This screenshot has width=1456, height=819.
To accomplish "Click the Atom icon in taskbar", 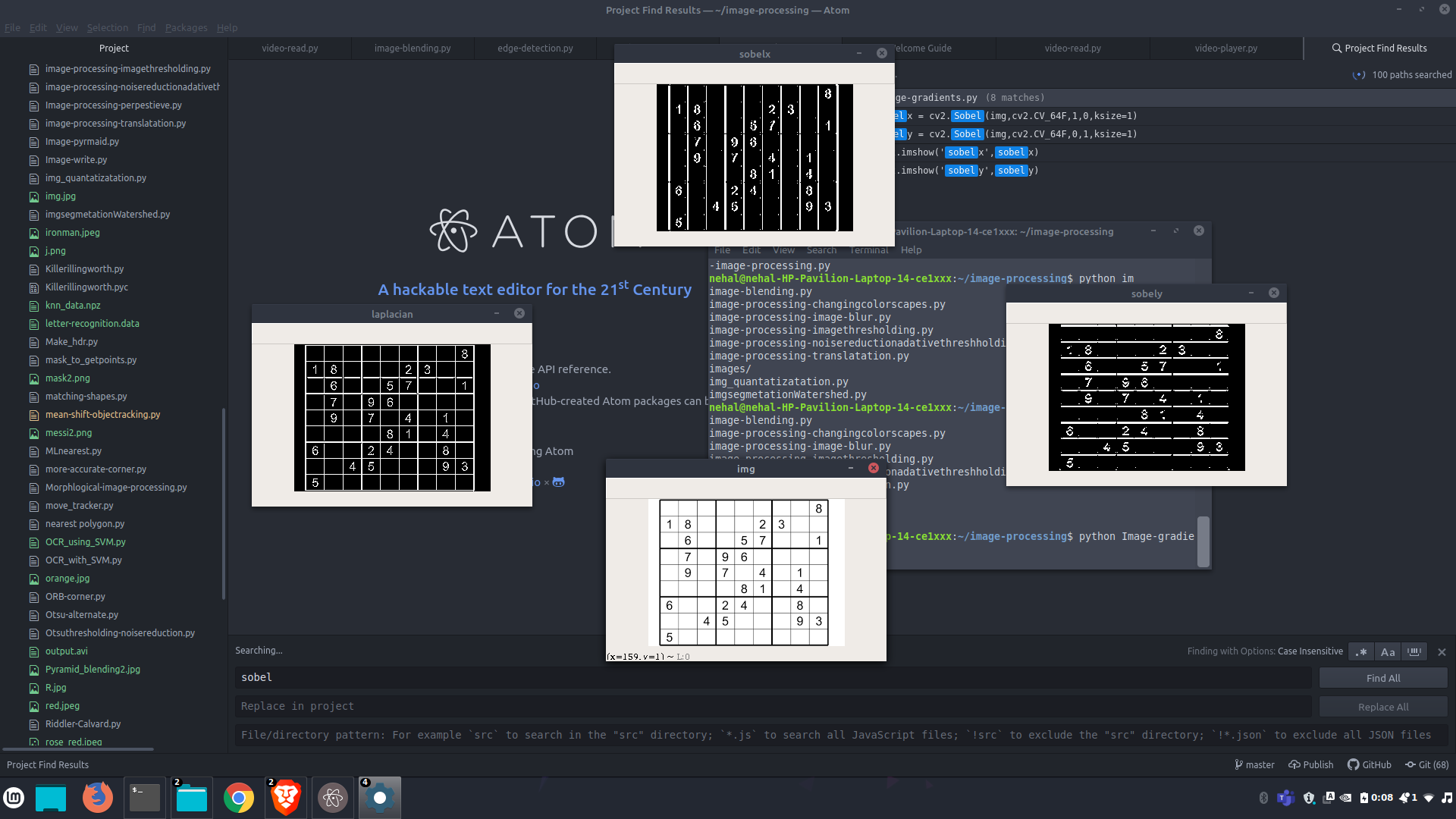I will tap(332, 798).
